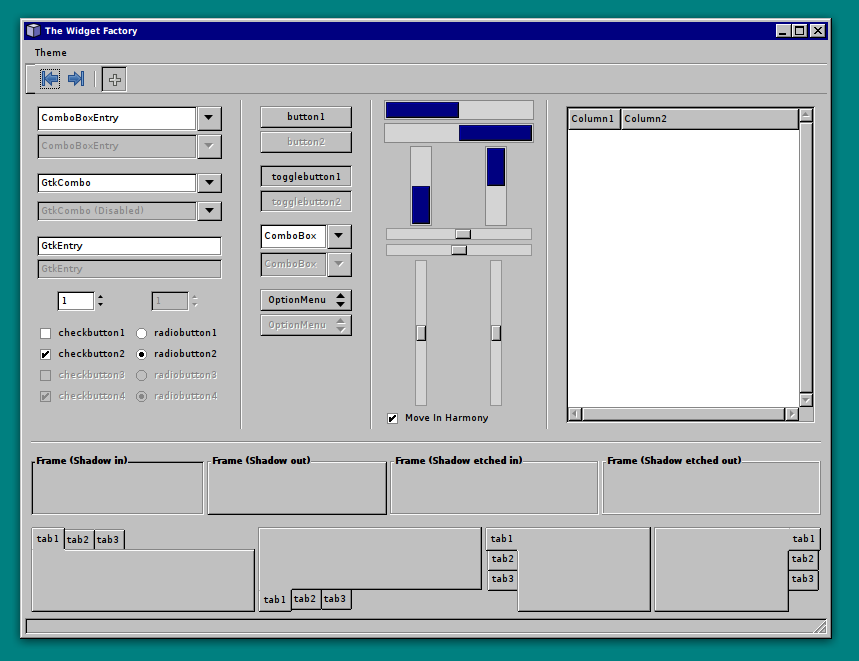
Task: Click the lower horizontal slider handle
Action: [x=459, y=250]
